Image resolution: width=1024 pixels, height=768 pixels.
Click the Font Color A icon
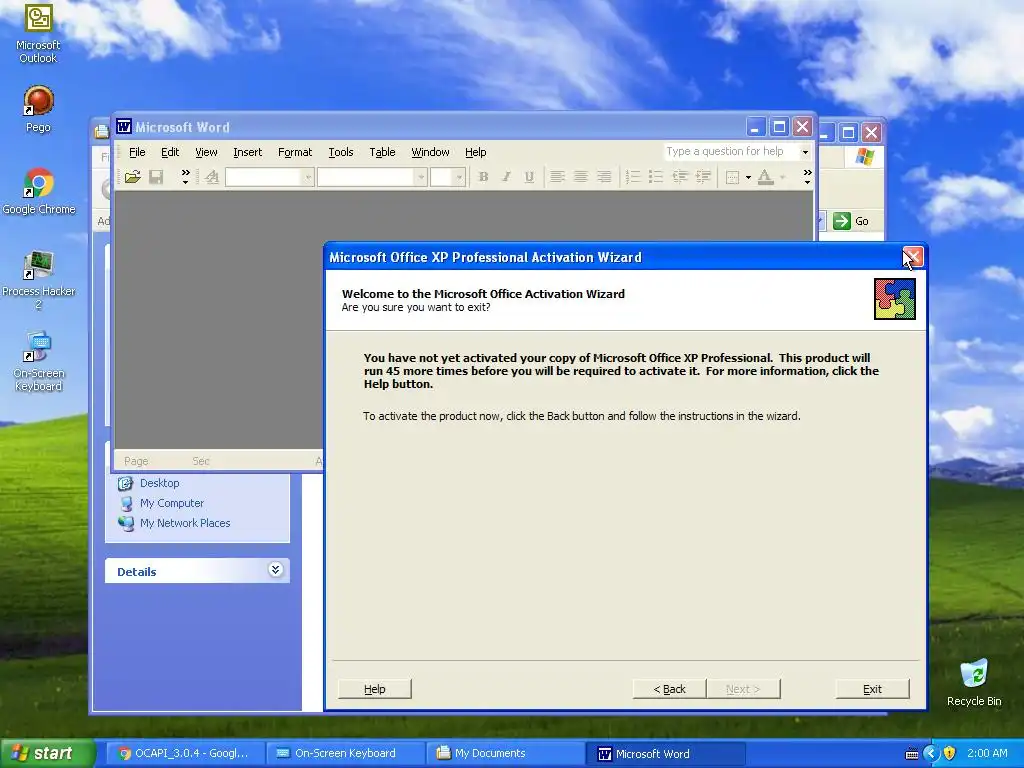pos(765,176)
